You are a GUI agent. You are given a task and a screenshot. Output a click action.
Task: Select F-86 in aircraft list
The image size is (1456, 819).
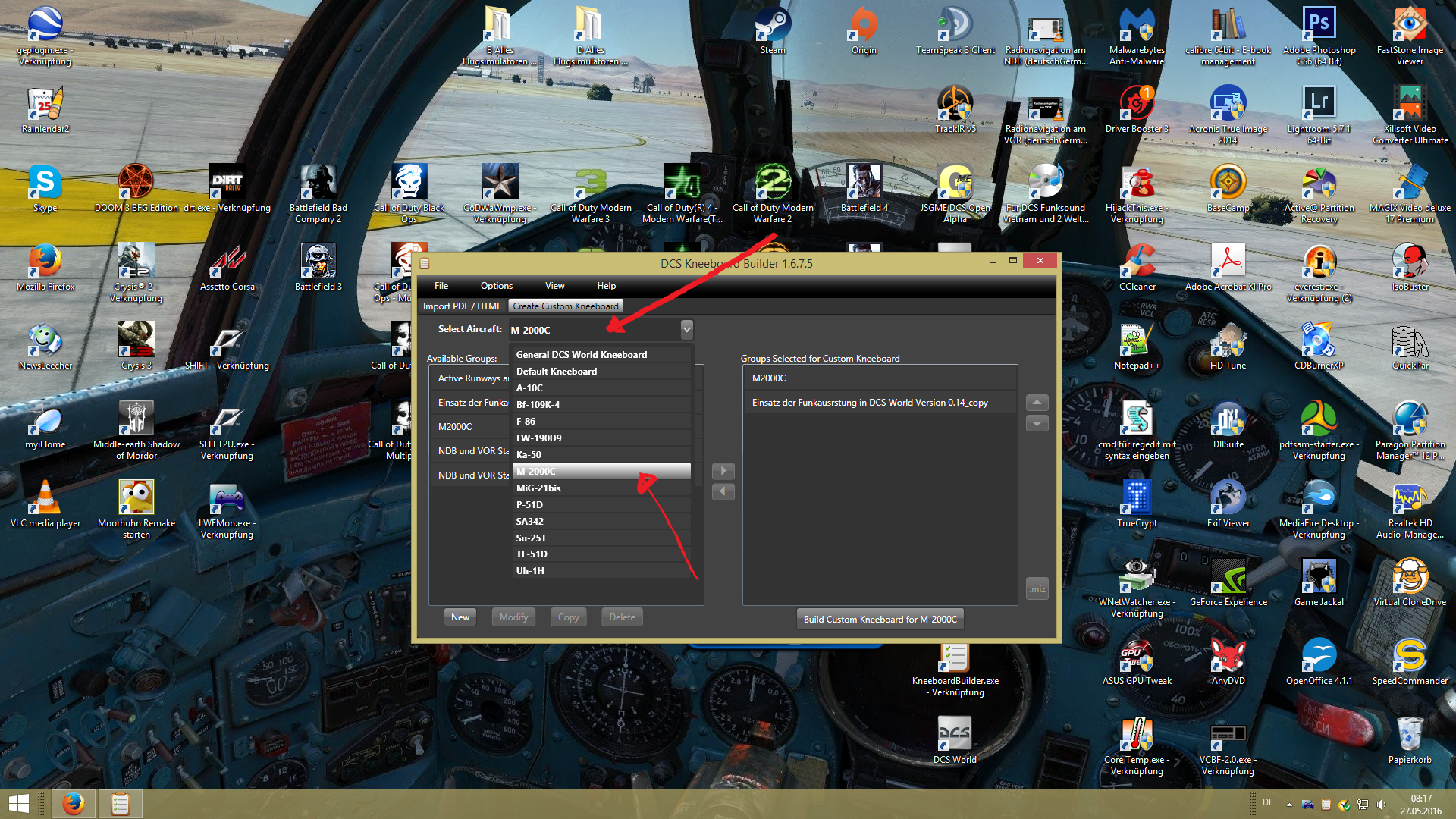click(x=602, y=422)
